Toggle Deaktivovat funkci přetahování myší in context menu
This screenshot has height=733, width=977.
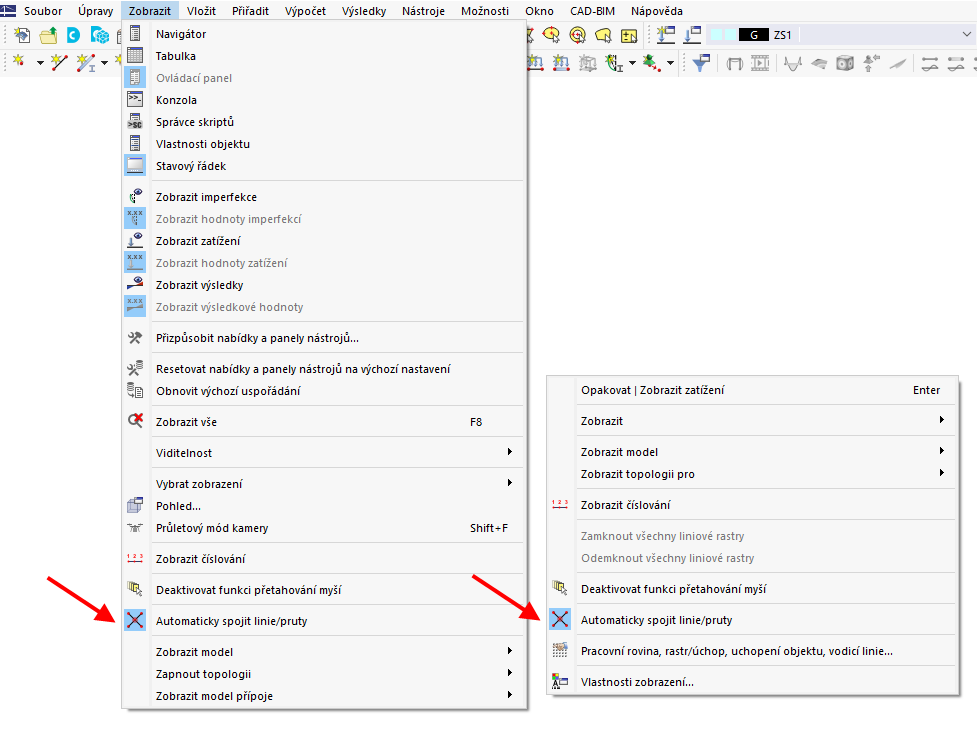[752, 589]
